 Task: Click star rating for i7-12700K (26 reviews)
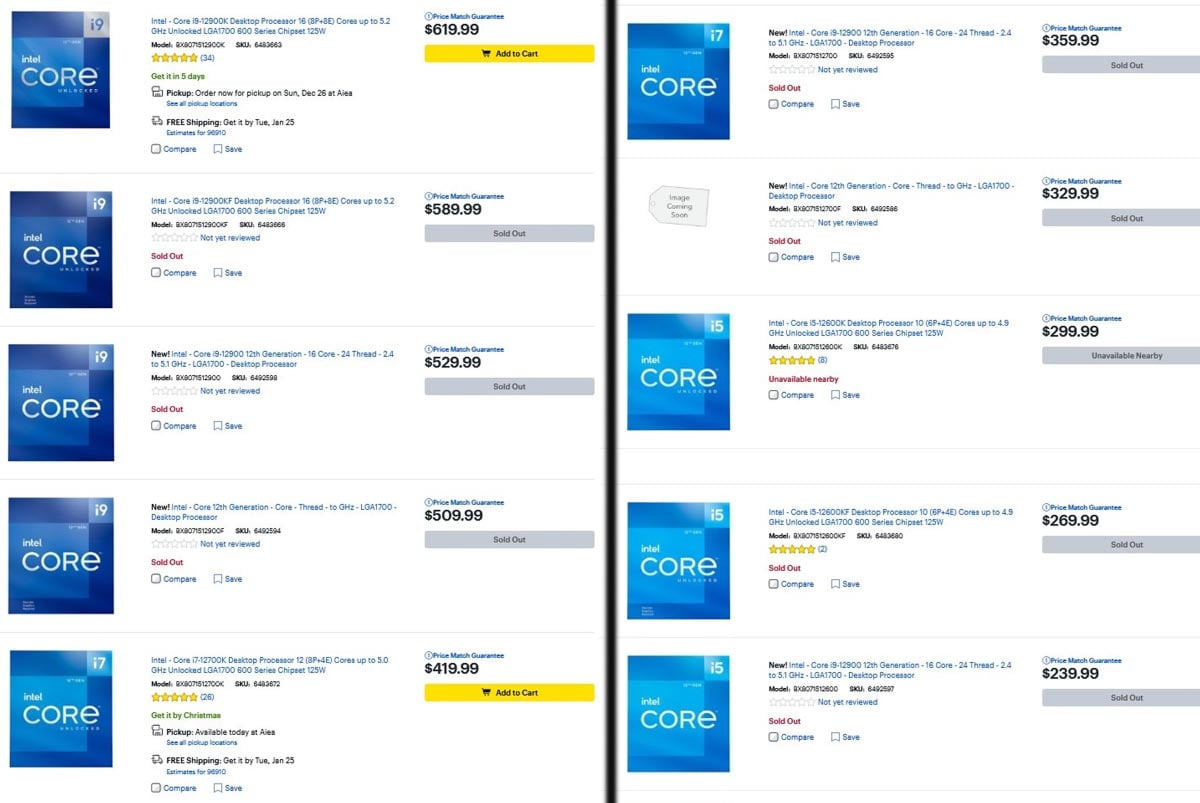click(174, 697)
